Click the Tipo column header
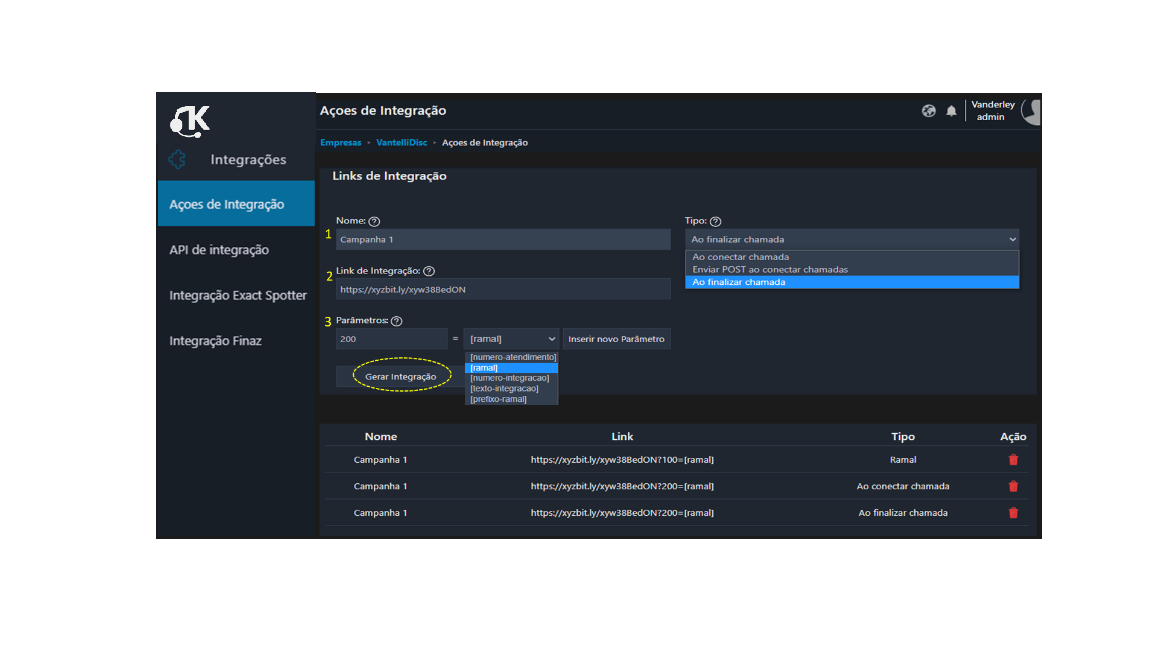 pyautogui.click(x=903, y=436)
